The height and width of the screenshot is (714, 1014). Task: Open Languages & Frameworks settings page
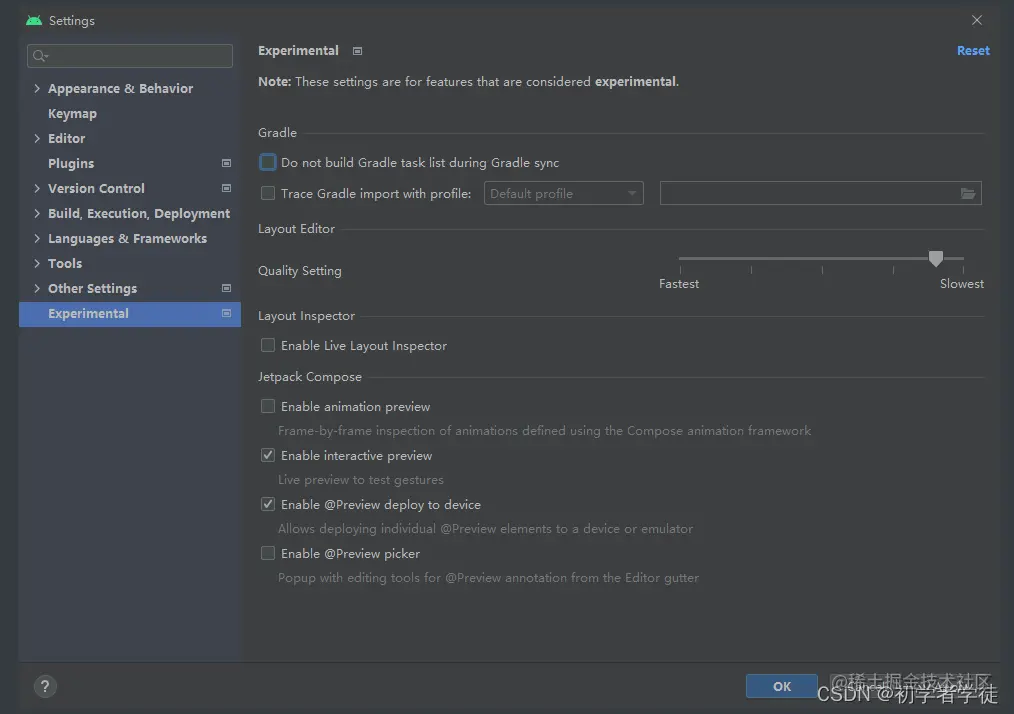point(127,239)
